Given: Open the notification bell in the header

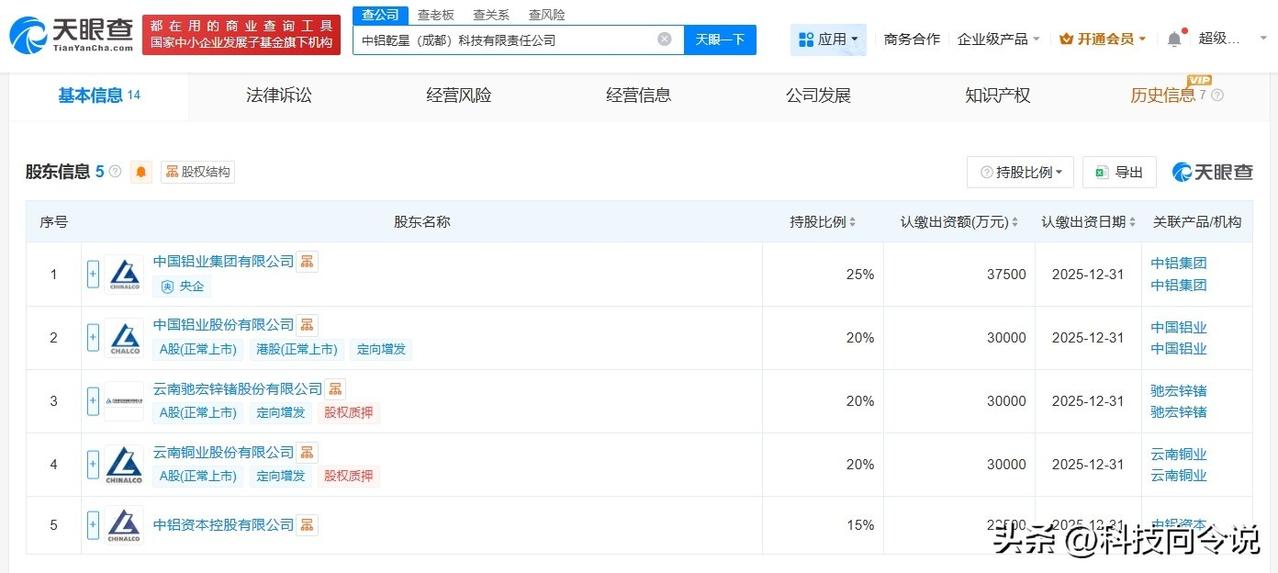Looking at the screenshot, I should (x=1174, y=39).
